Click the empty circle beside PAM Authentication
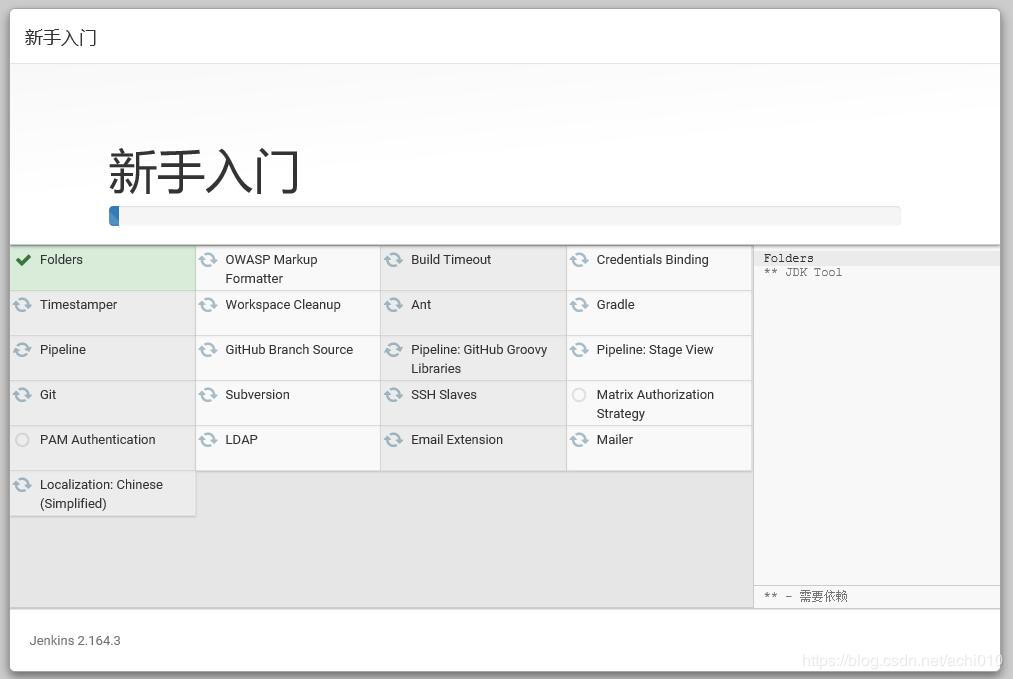The image size is (1013, 679). (22, 440)
